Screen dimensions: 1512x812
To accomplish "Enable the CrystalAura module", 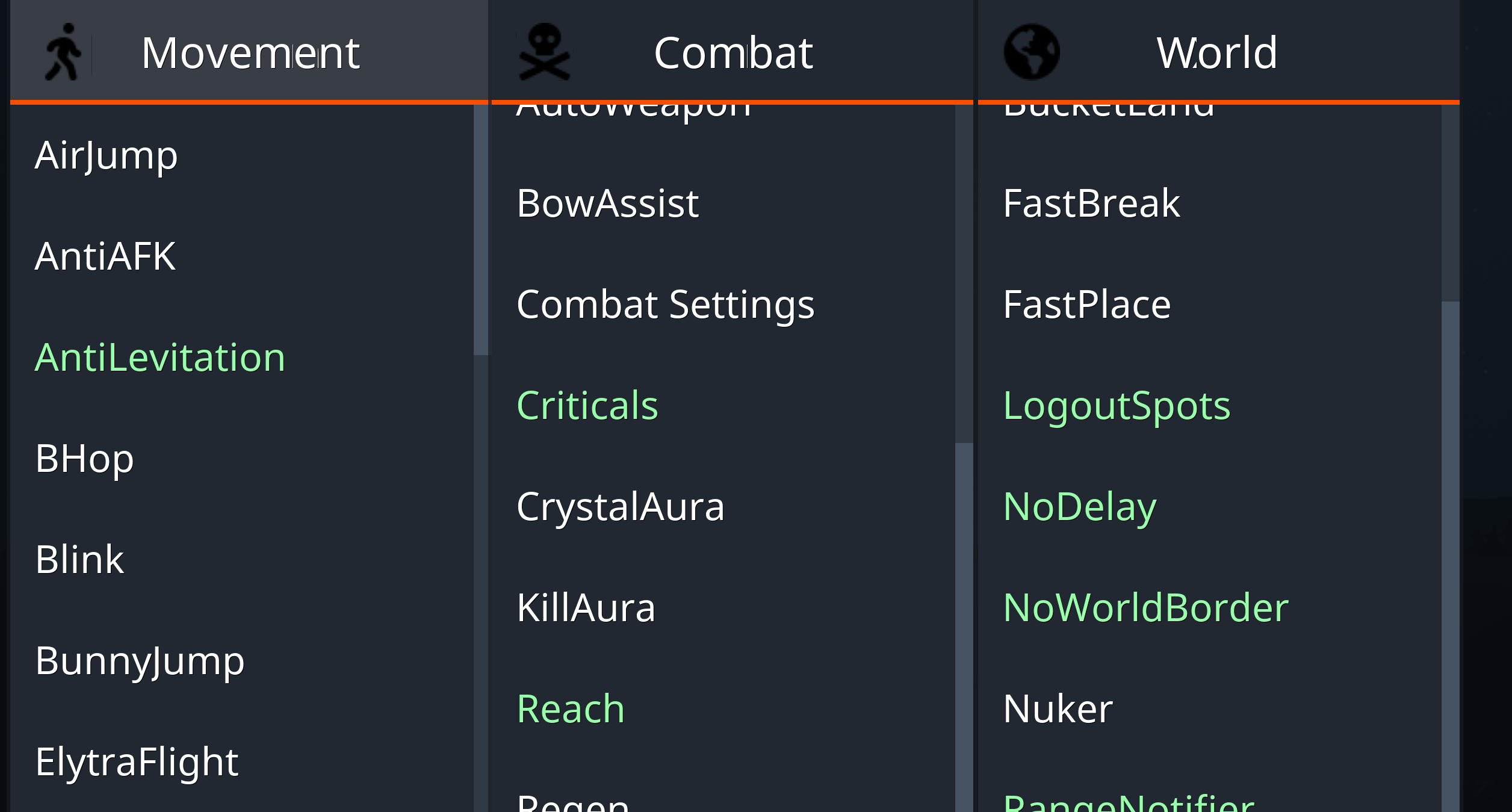I will pyautogui.click(x=723, y=506).
